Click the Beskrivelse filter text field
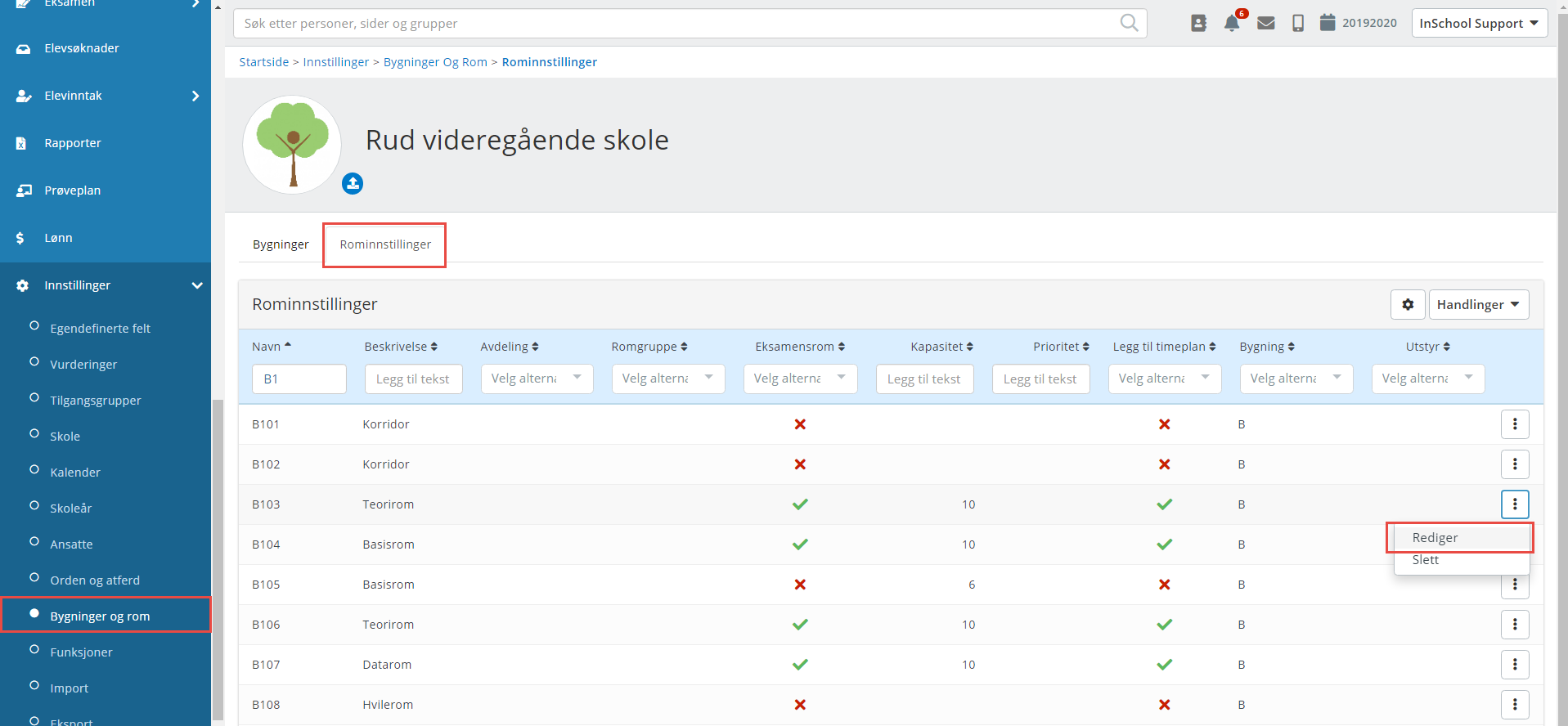Image resolution: width=1568 pixels, height=726 pixels. (x=413, y=379)
